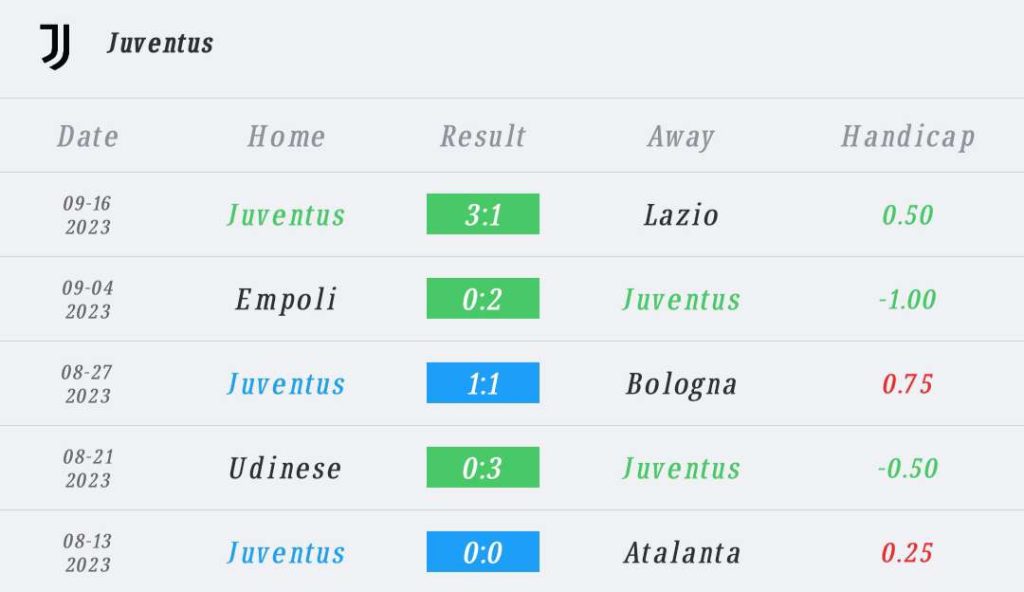Select the Date column header

(x=88, y=136)
